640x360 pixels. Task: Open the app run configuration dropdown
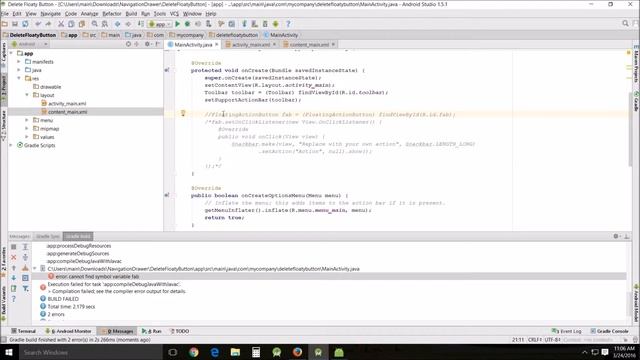[160, 24]
